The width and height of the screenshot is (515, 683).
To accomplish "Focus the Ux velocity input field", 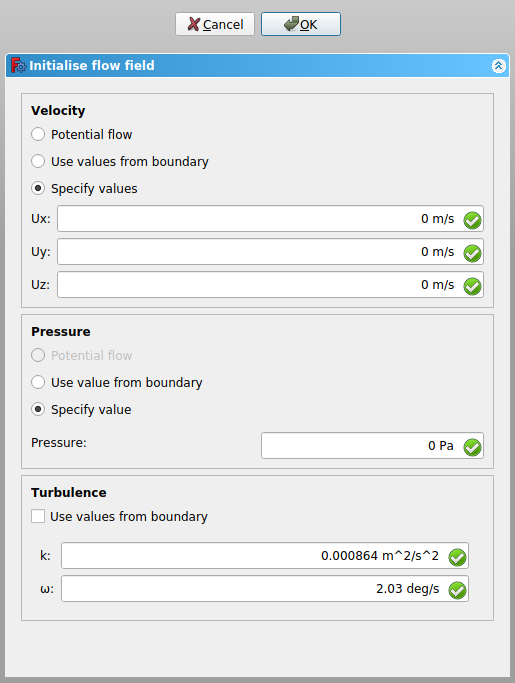I will 270,219.
